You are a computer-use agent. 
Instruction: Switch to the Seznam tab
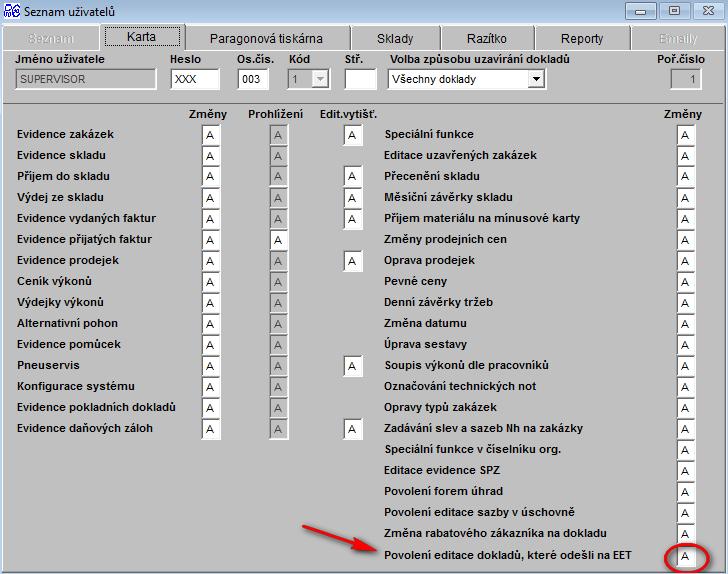tap(51, 38)
